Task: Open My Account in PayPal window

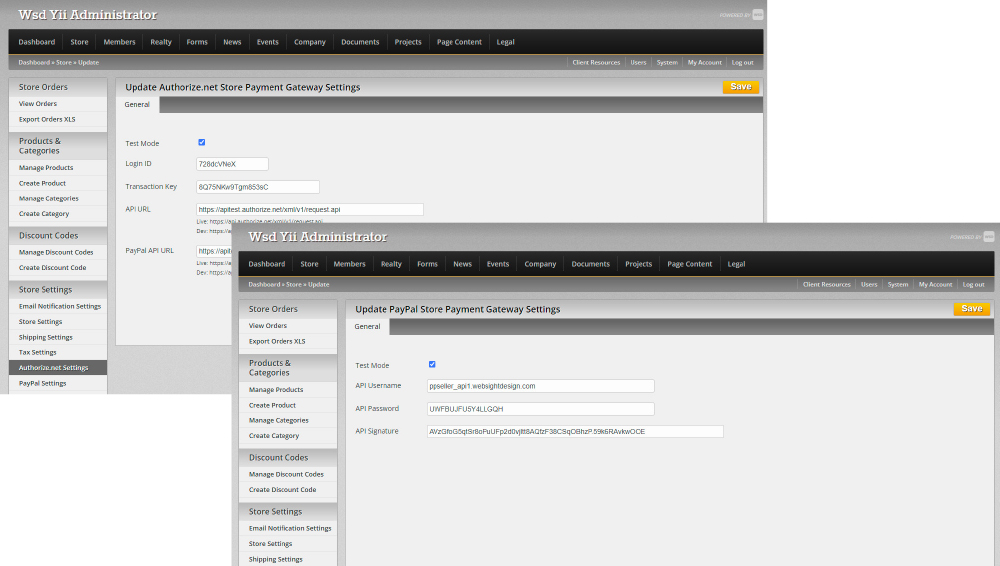Action: click(935, 285)
